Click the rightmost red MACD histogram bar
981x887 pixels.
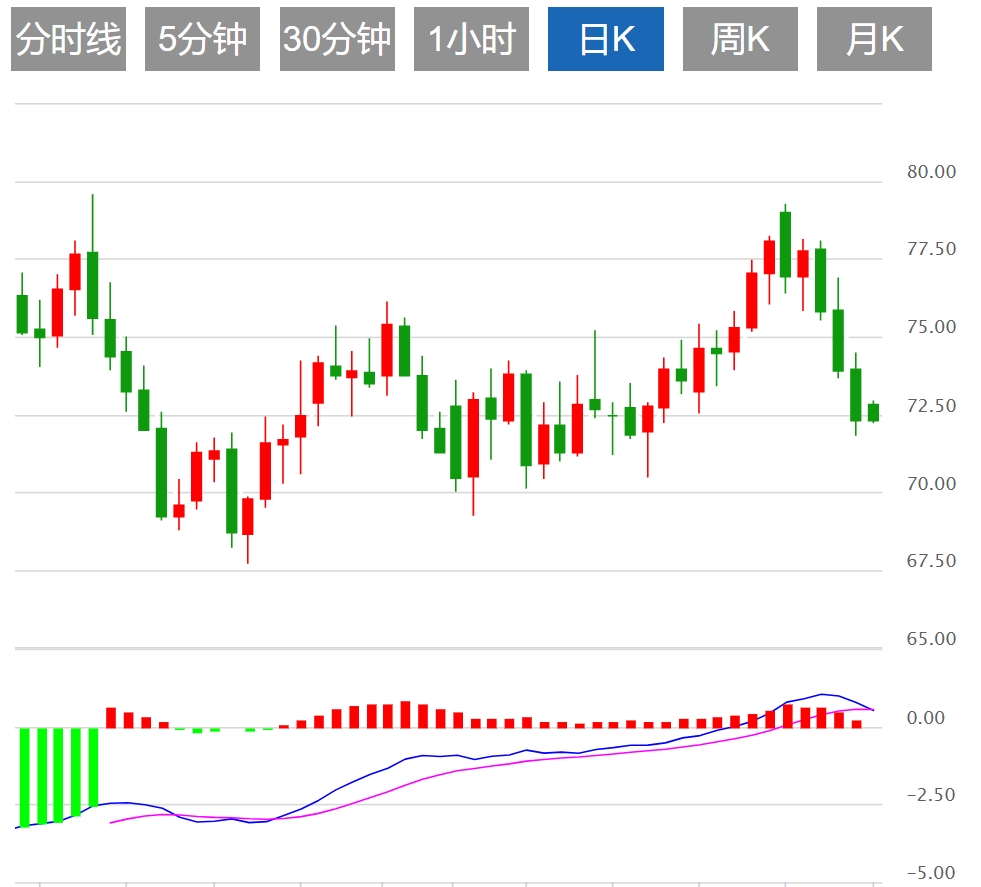point(857,723)
